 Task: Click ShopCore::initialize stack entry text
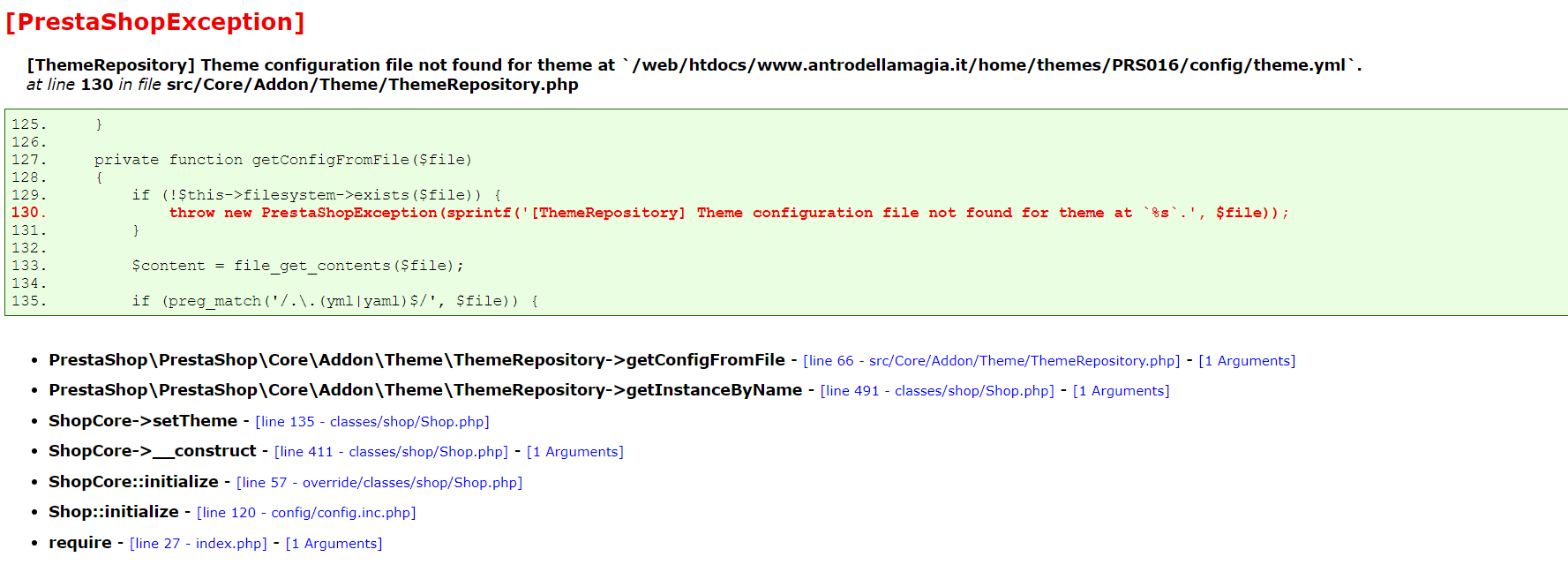133,481
